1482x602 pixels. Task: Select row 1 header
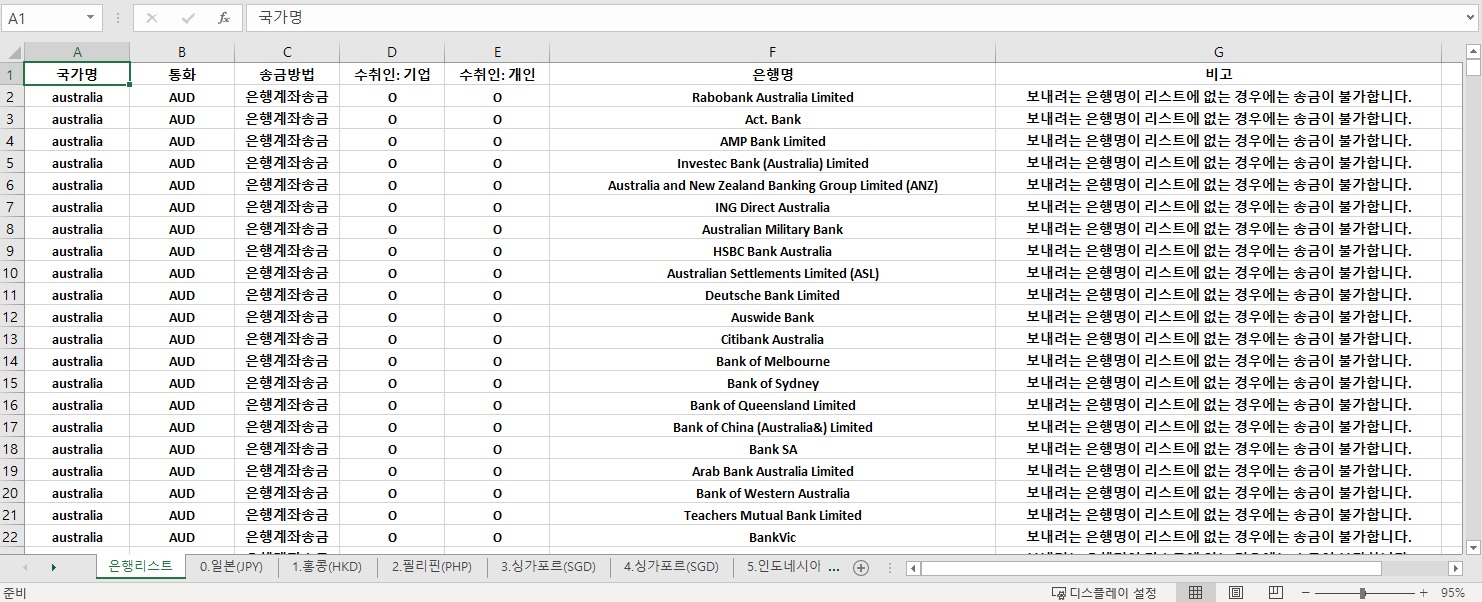[12, 74]
